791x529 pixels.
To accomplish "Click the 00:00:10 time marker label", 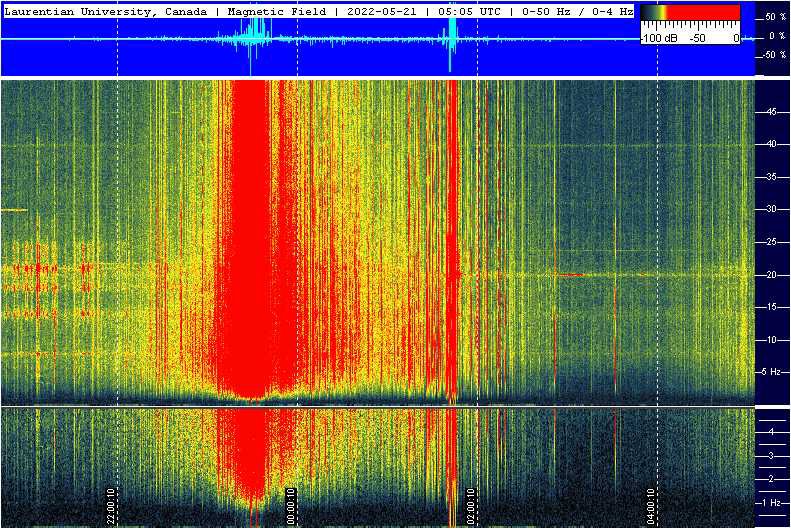I will [291, 505].
